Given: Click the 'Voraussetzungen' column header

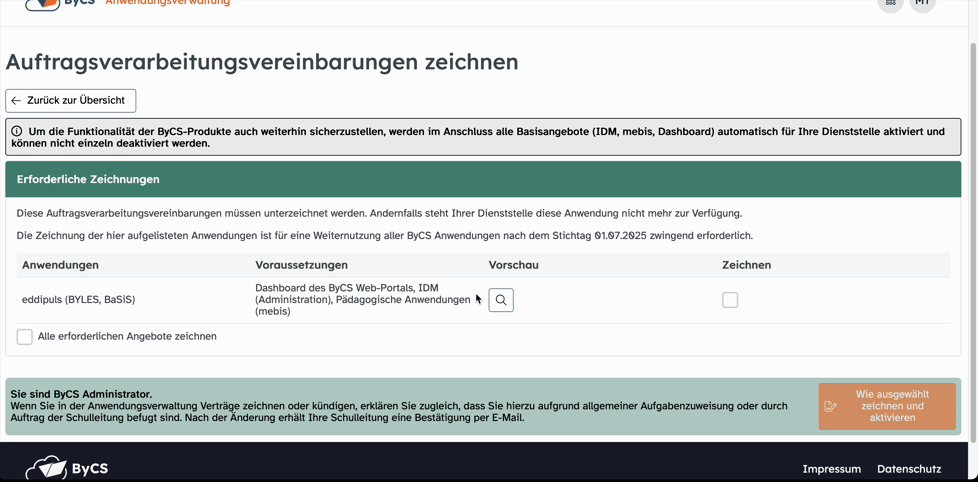Looking at the screenshot, I should (301, 265).
